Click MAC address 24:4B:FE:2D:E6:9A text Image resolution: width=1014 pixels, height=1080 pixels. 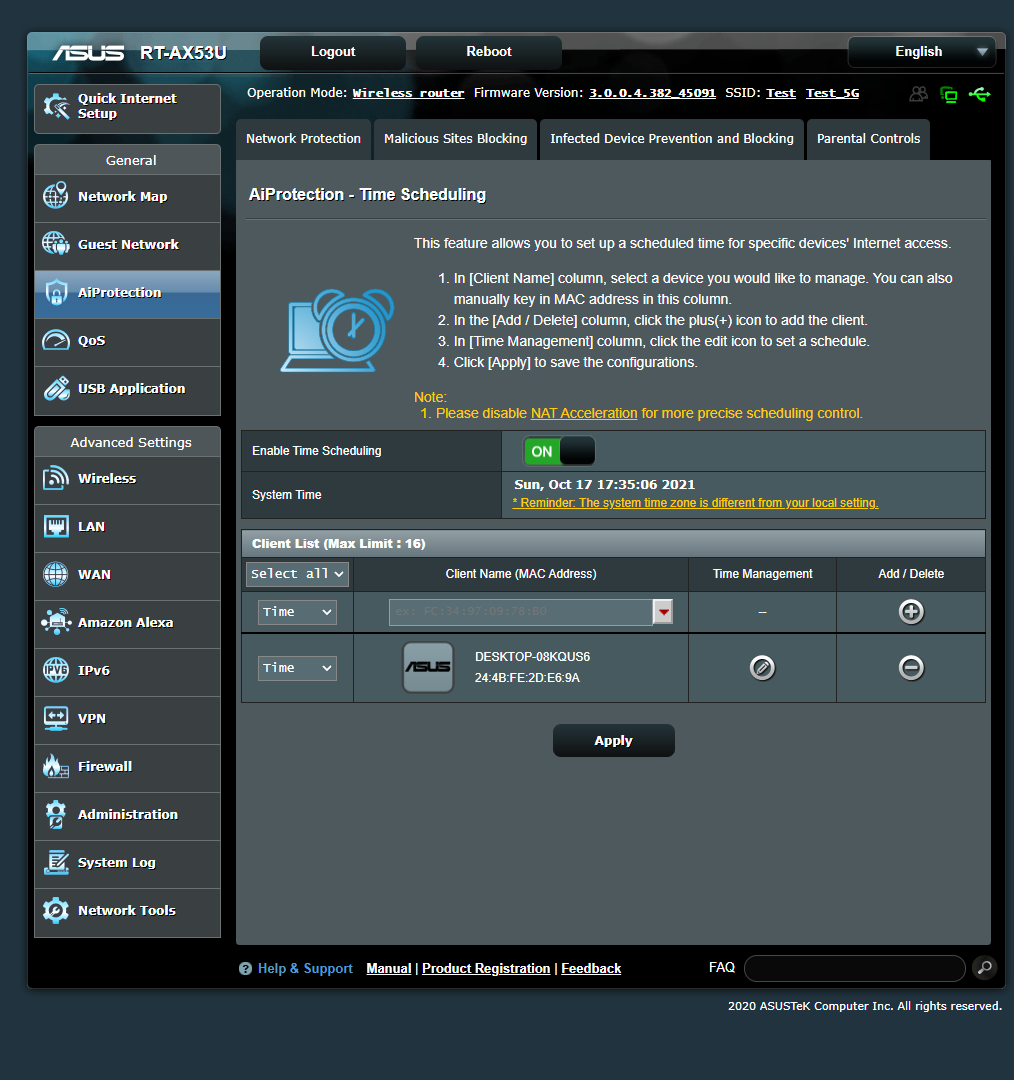(527, 678)
